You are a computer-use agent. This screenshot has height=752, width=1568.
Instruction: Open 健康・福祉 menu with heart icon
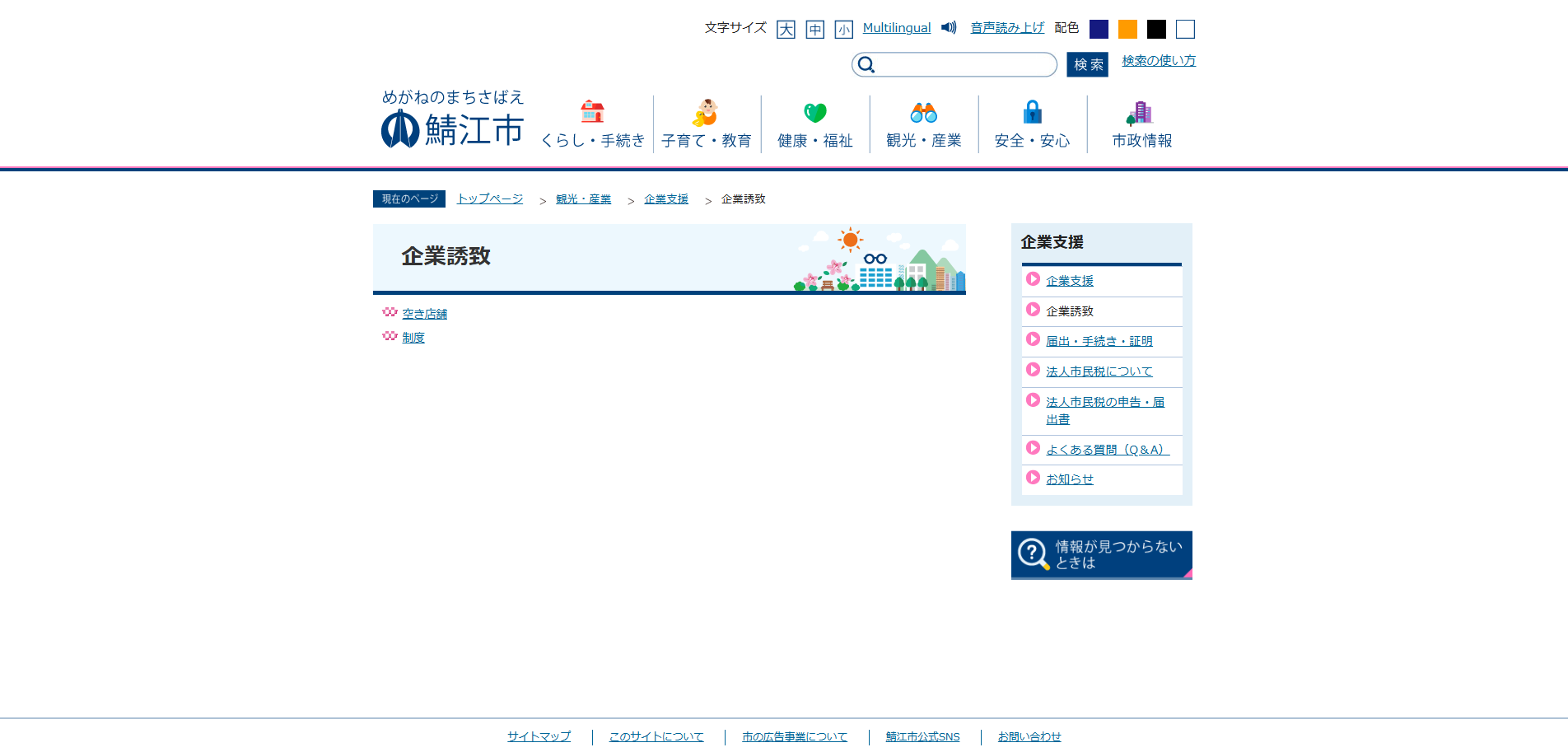[815, 124]
